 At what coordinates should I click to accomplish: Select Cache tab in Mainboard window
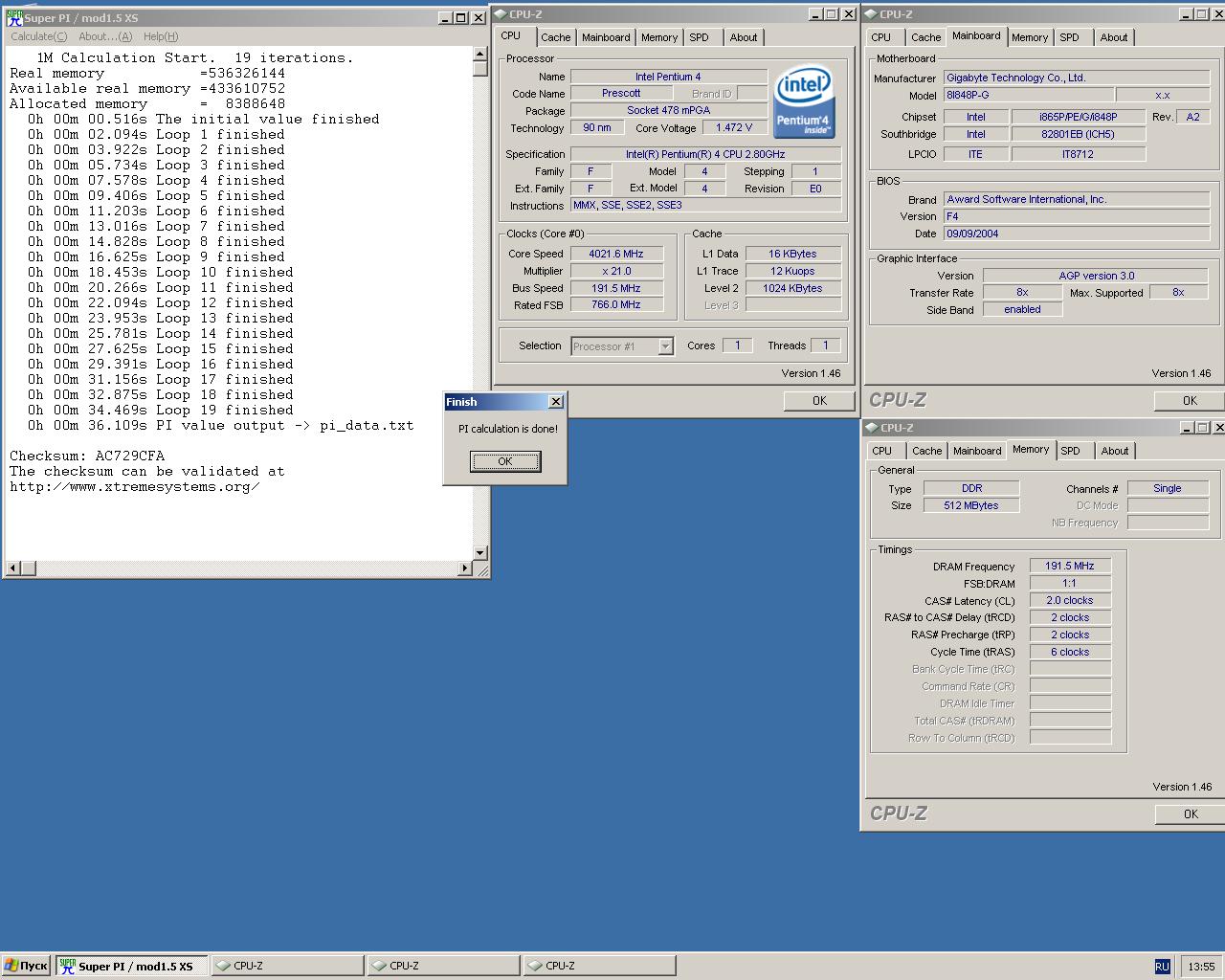[x=925, y=37]
